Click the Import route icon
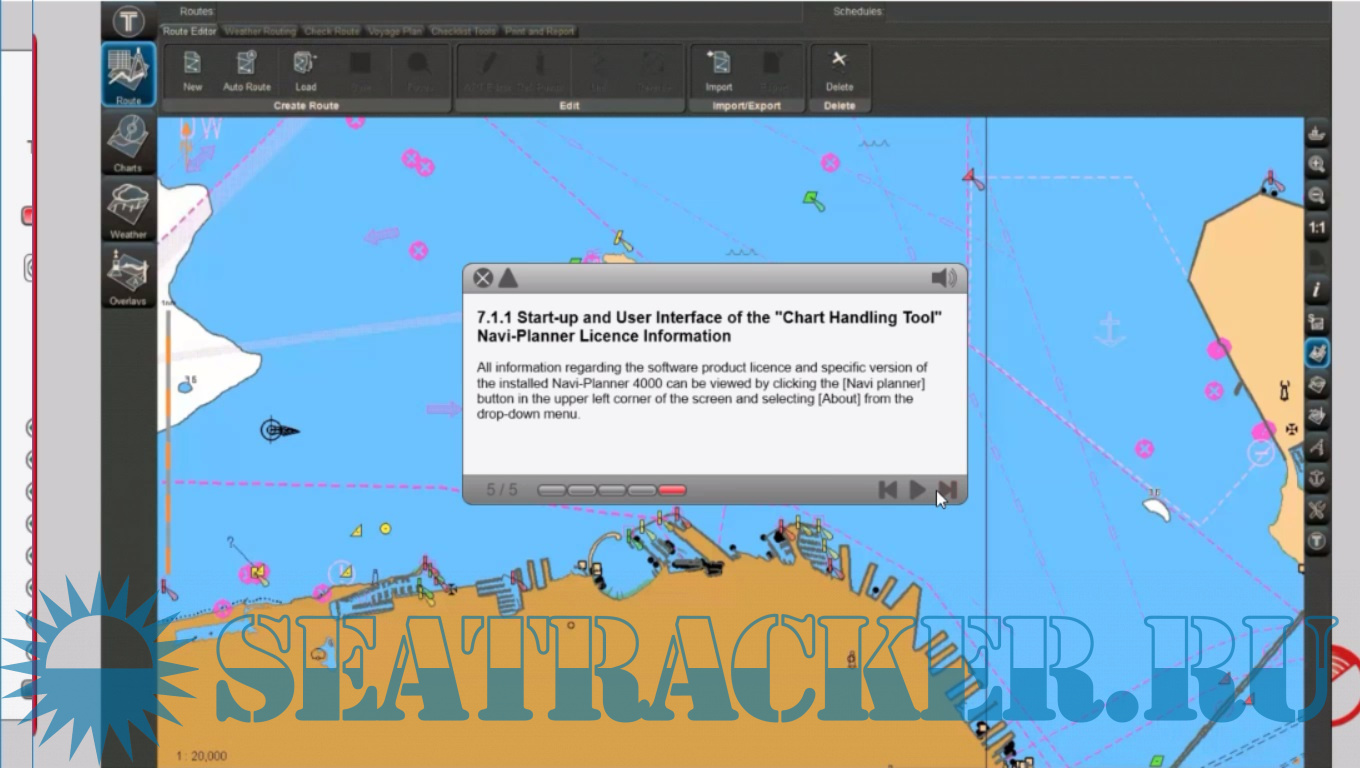 pos(718,69)
